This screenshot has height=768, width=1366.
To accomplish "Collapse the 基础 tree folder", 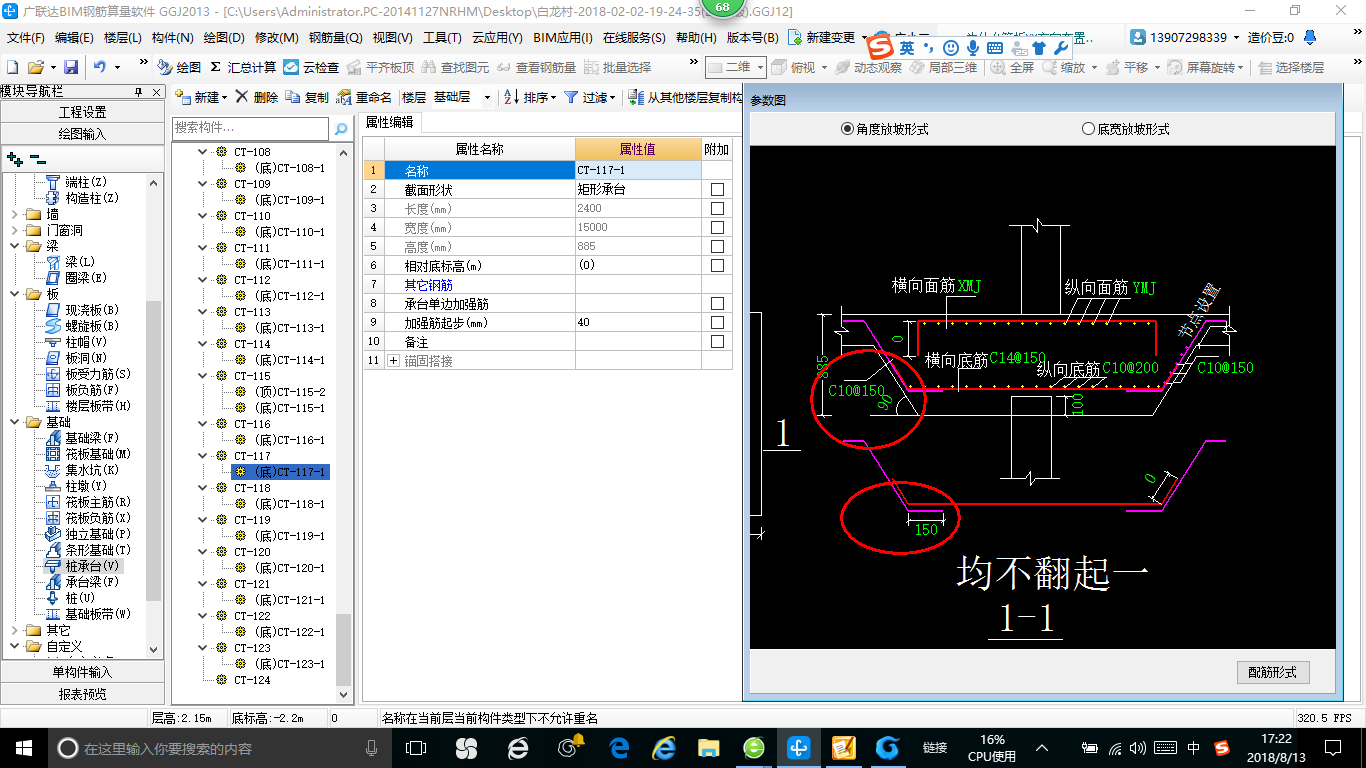I will pyautogui.click(x=14, y=422).
